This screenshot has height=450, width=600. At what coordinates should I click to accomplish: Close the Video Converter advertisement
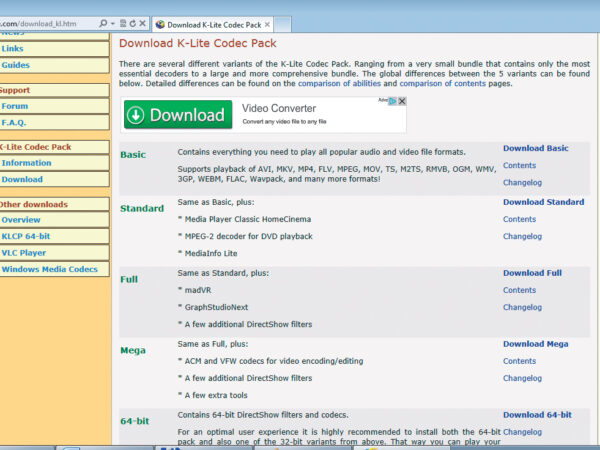pyautogui.click(x=400, y=101)
